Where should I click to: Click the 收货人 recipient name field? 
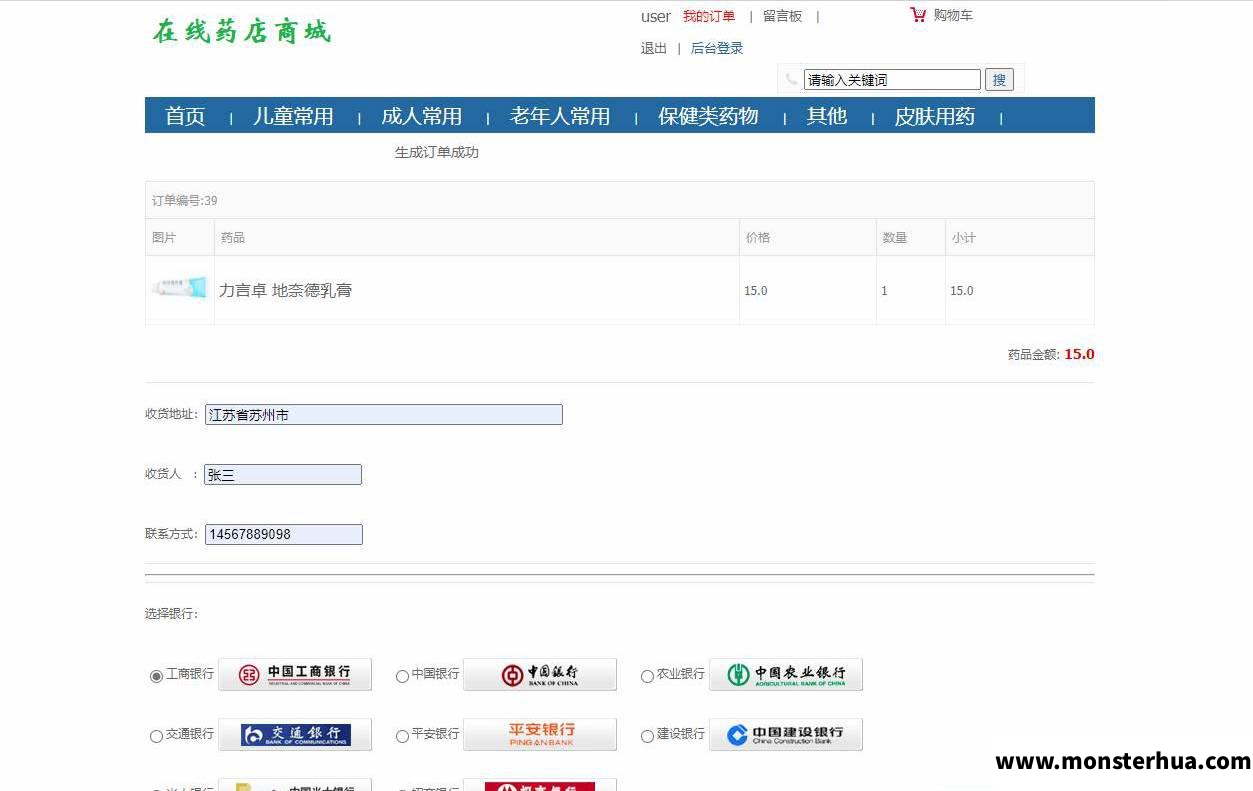coord(283,475)
